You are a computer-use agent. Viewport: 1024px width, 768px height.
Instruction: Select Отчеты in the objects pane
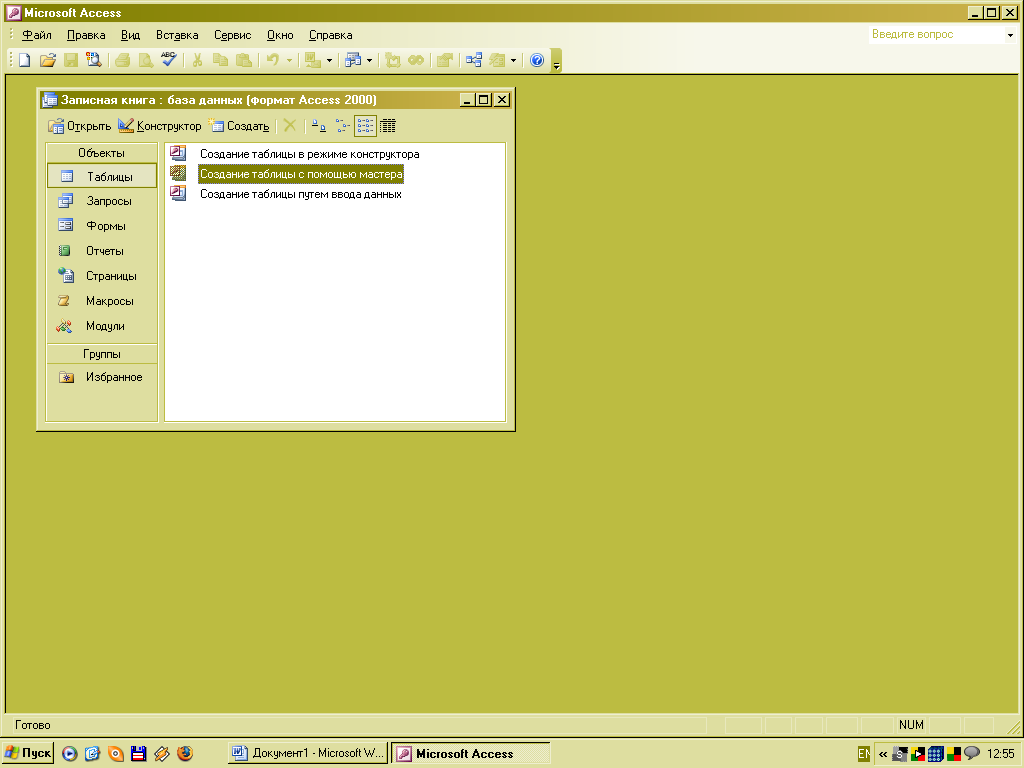click(102, 251)
